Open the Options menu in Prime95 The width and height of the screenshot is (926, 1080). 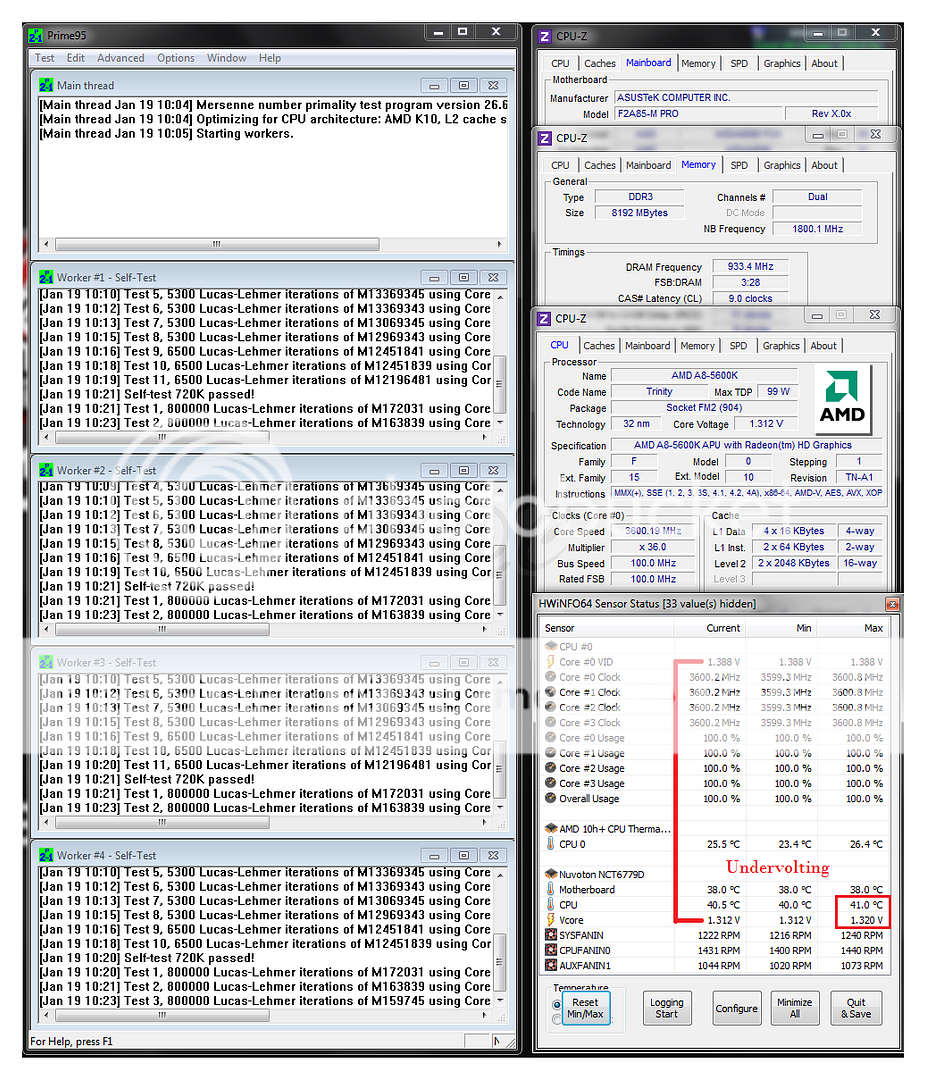(176, 58)
